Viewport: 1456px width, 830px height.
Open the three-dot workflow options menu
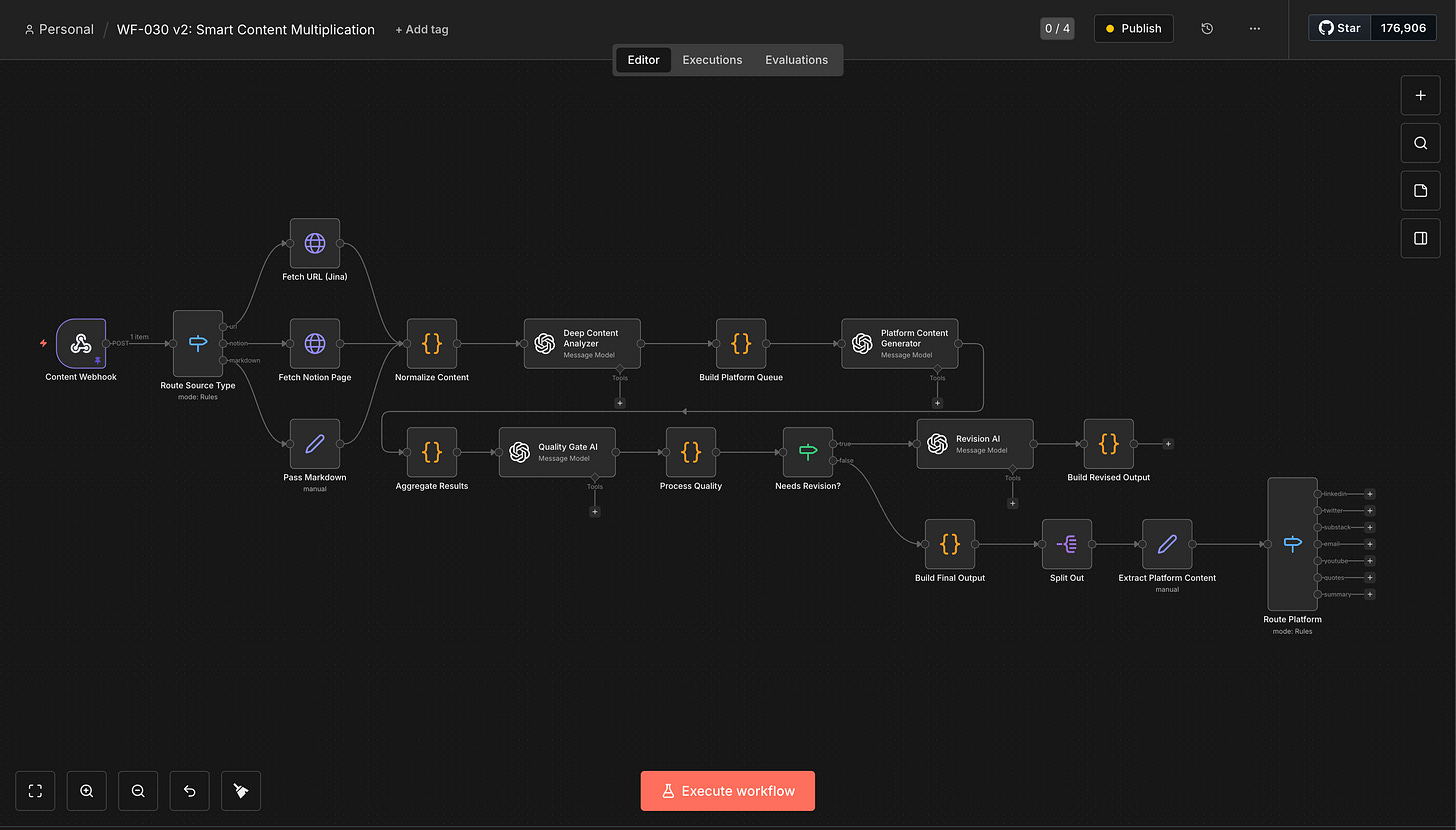pos(1254,28)
